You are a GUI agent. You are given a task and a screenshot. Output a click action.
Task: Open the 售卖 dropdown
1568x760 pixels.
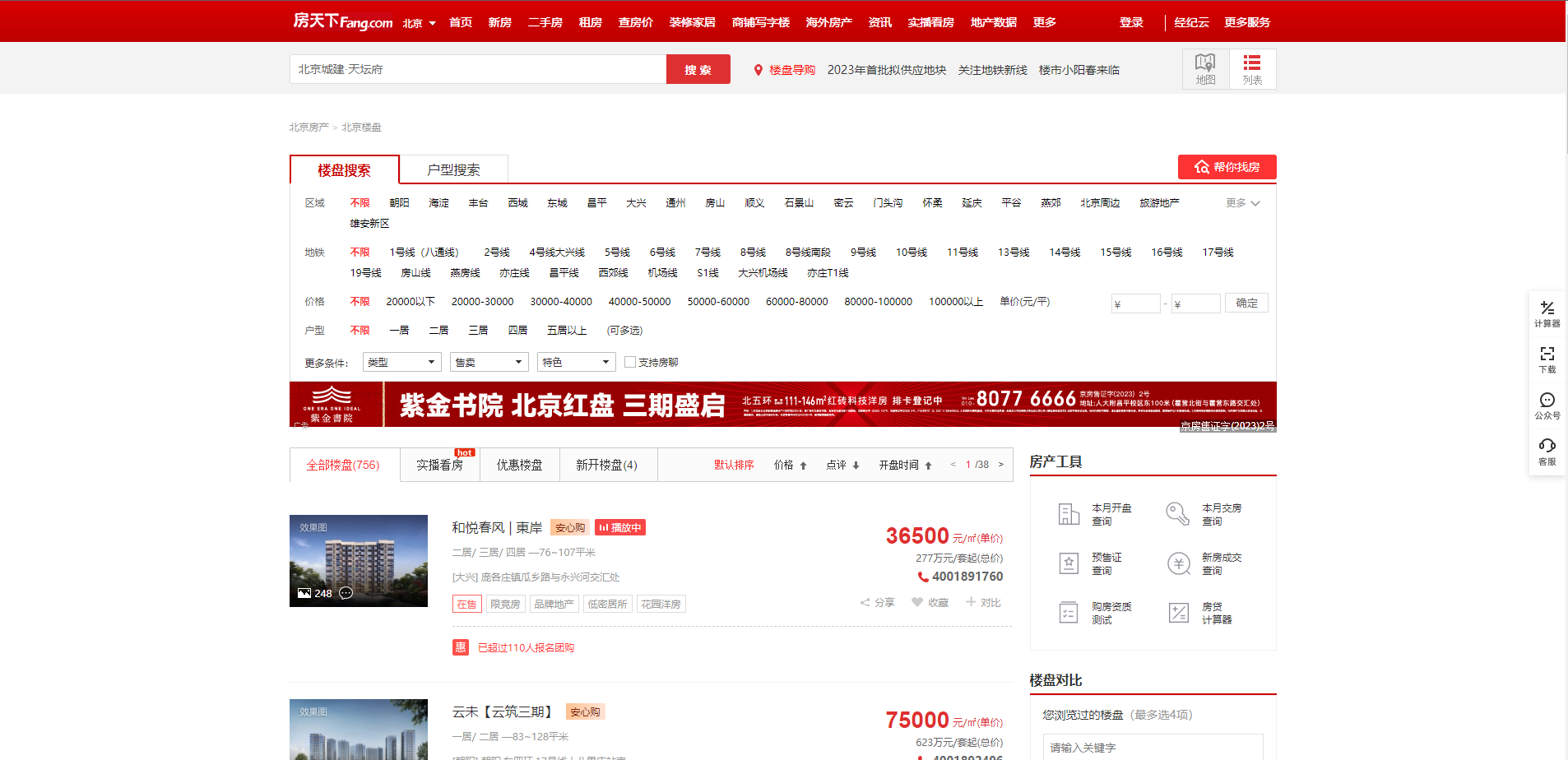tap(489, 362)
